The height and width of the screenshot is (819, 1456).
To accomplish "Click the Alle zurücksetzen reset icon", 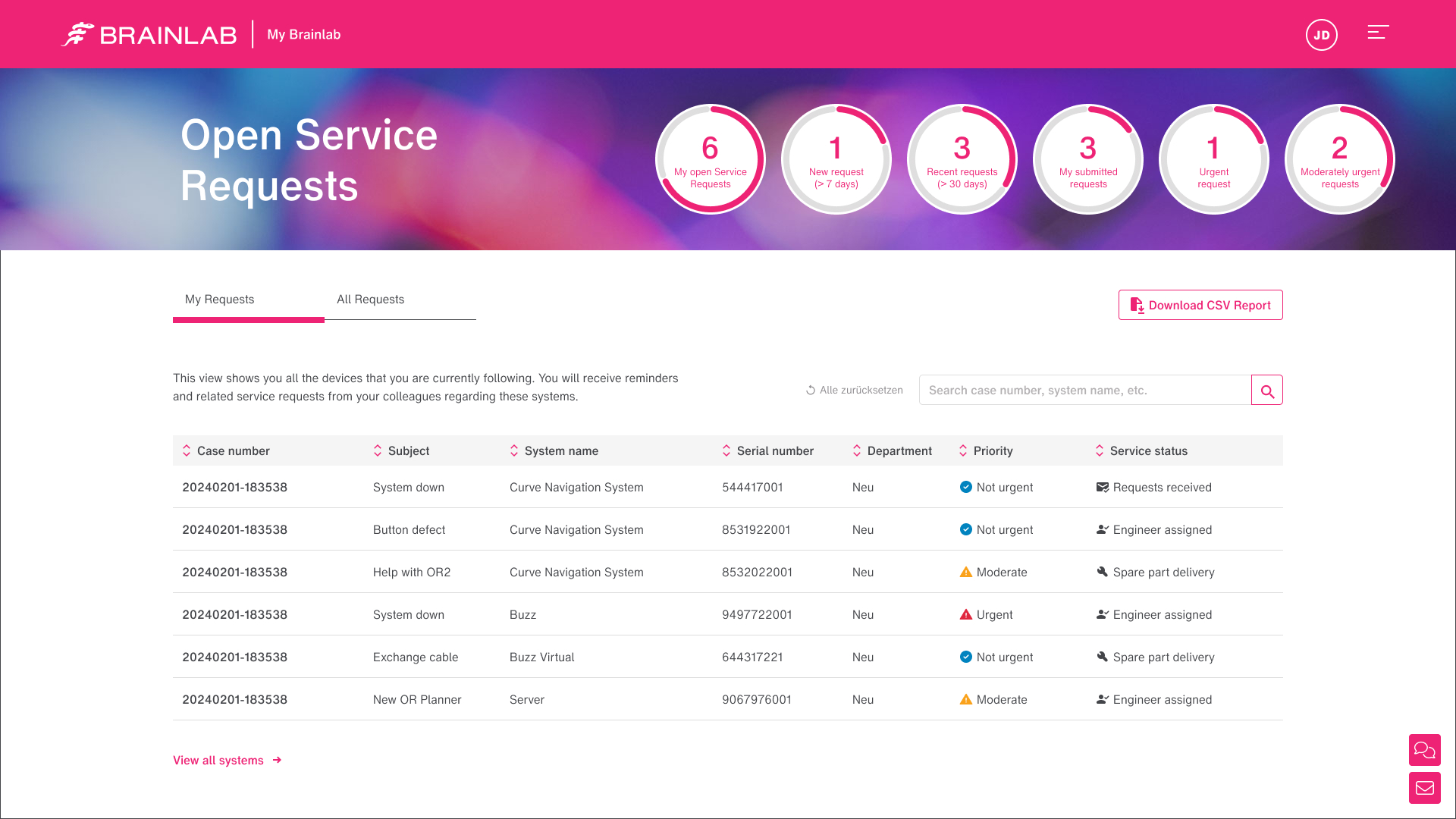I will tap(811, 391).
